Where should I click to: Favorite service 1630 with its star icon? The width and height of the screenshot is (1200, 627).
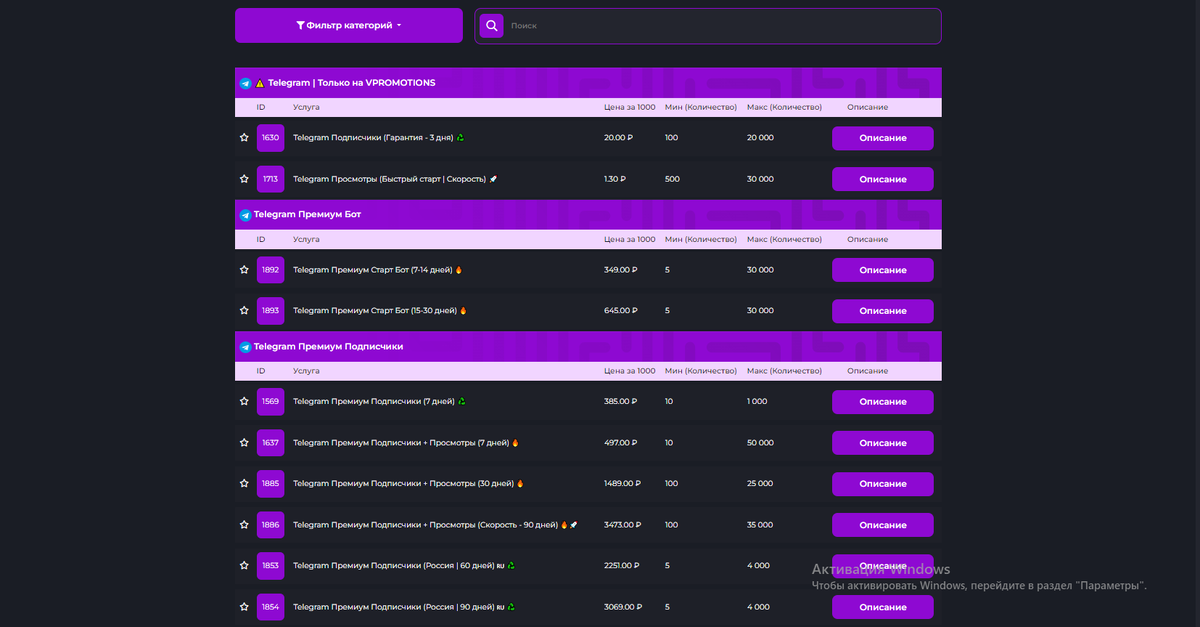244,138
